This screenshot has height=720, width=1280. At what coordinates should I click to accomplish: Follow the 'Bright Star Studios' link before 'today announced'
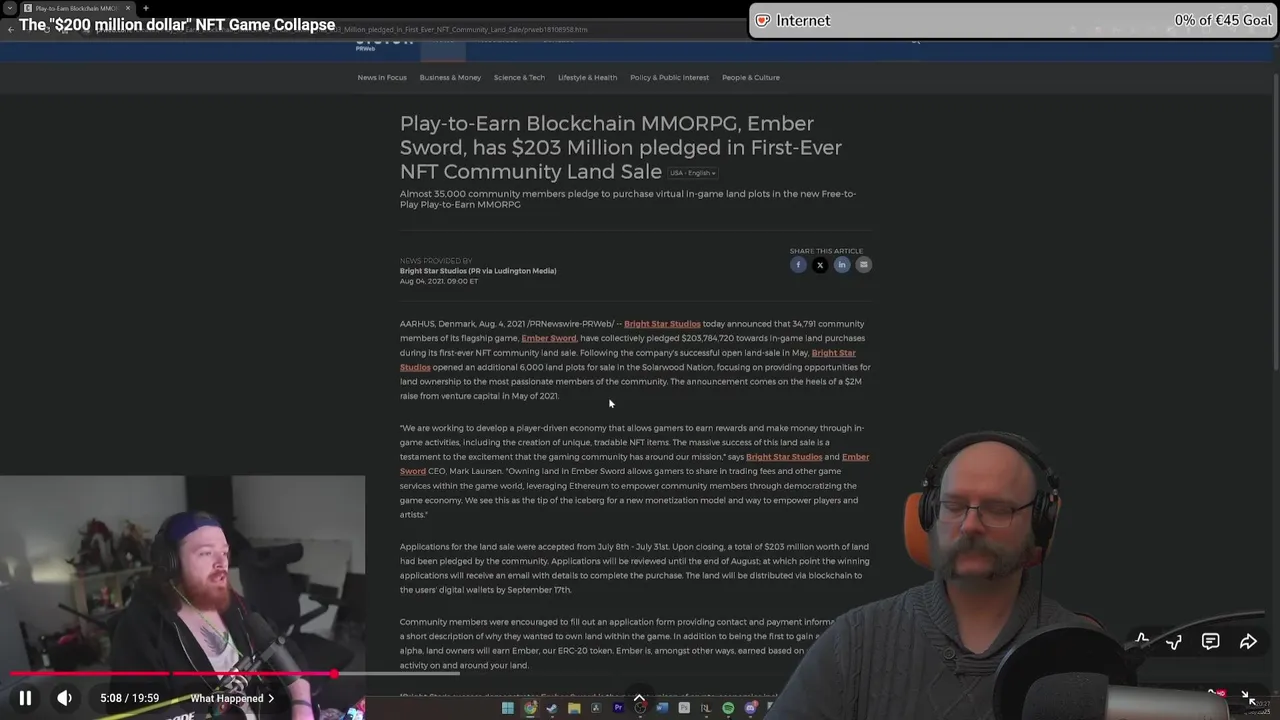pyautogui.click(x=662, y=324)
